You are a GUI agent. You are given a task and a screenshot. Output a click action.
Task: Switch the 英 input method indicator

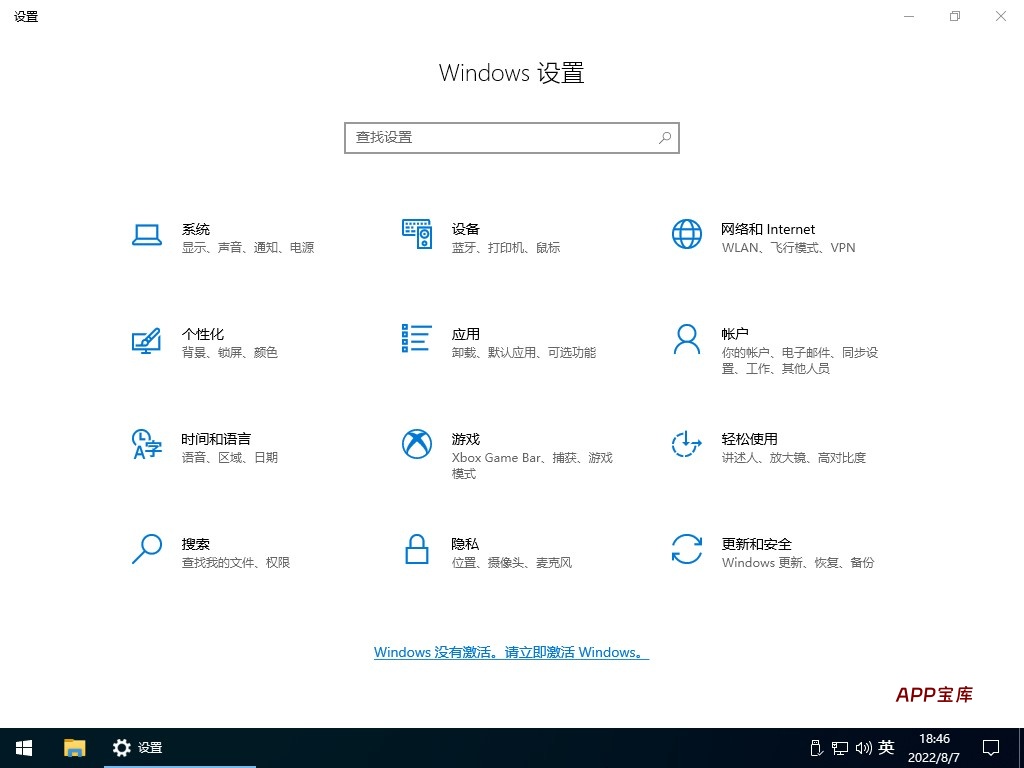(886, 747)
